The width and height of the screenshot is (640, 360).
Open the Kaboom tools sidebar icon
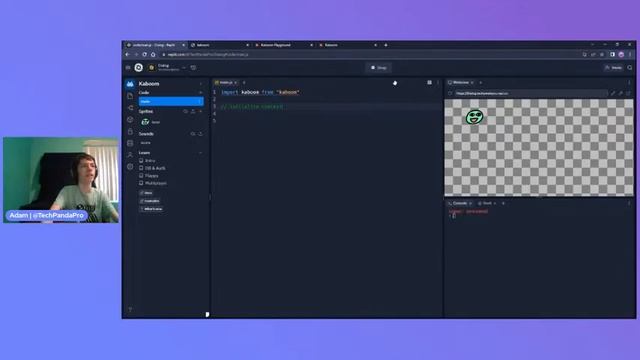130,84
